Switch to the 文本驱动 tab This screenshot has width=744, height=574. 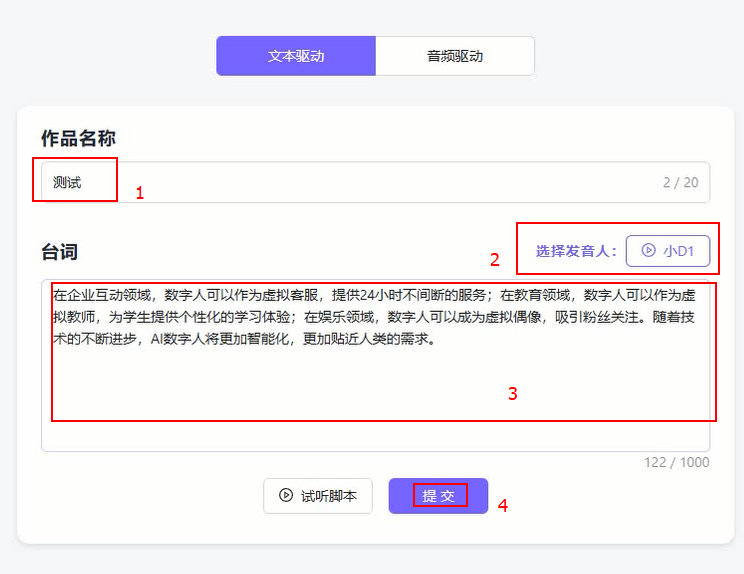tap(296, 56)
